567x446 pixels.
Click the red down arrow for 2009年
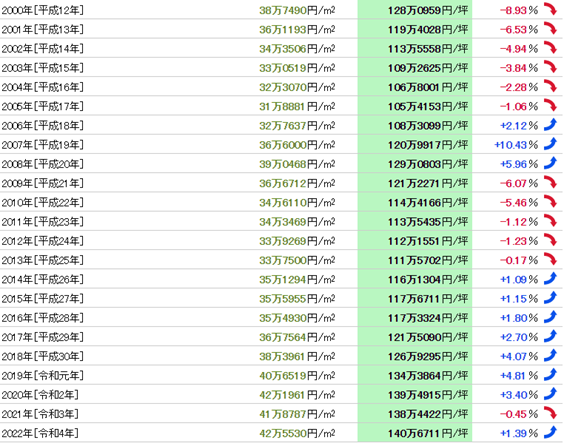coord(550,182)
